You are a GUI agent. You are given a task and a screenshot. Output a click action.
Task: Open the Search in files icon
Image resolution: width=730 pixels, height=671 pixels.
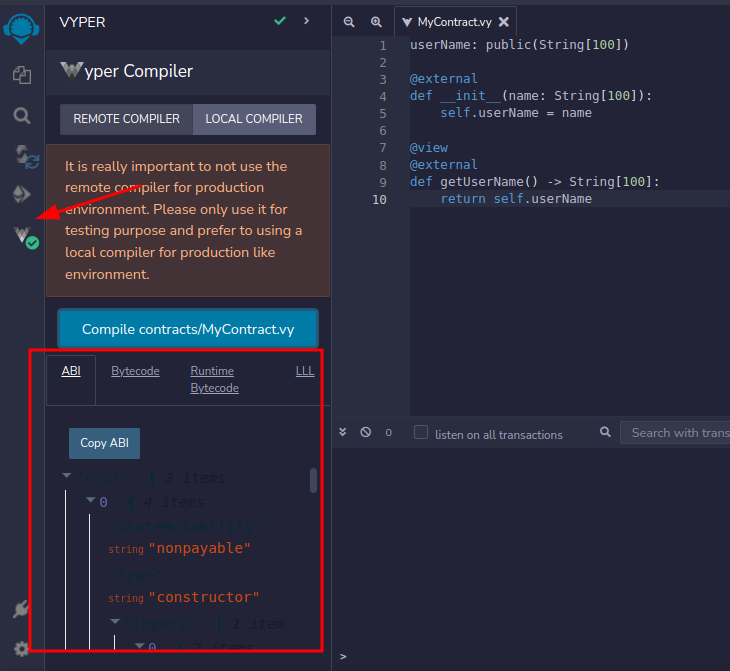[x=21, y=115]
